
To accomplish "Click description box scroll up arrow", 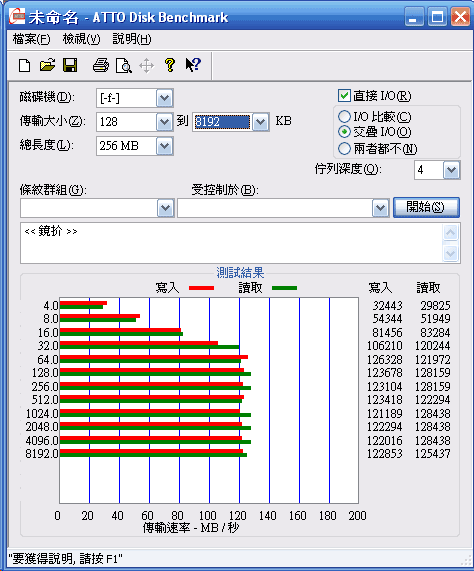I will tap(451, 233).
